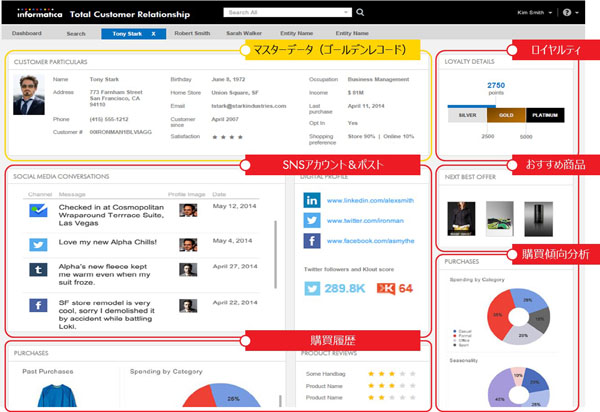Open the second Entity Name tab
The width and height of the screenshot is (600, 412).
coord(352,33)
